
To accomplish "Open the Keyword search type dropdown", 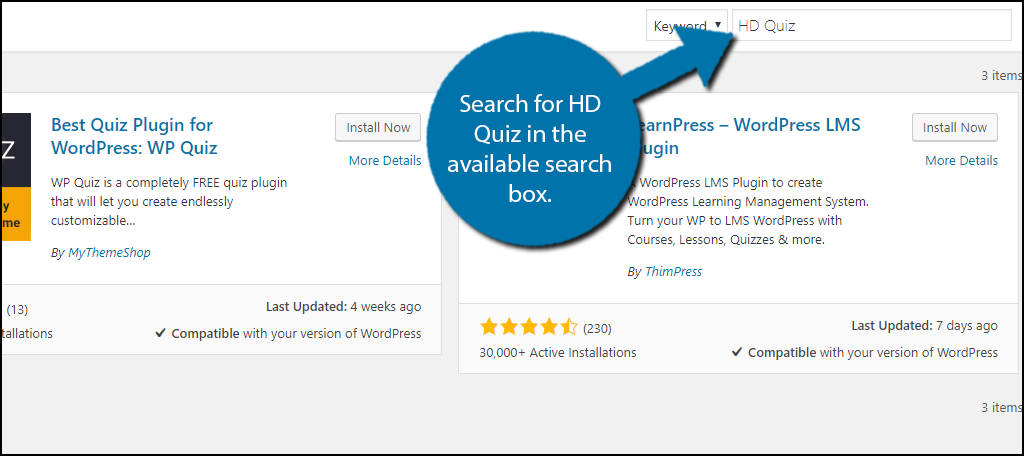I will [687, 25].
